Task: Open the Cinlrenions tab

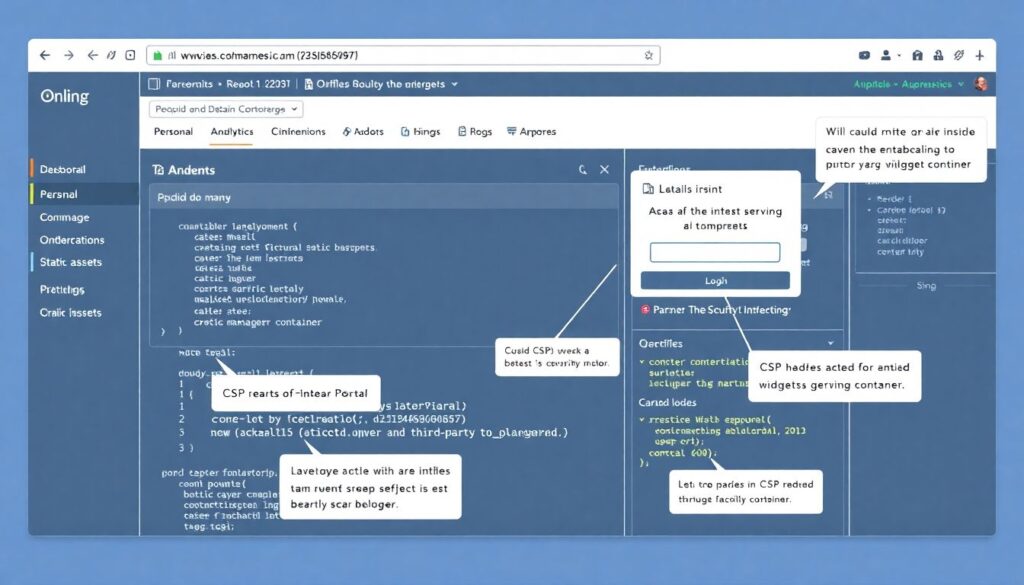Action: pos(298,132)
